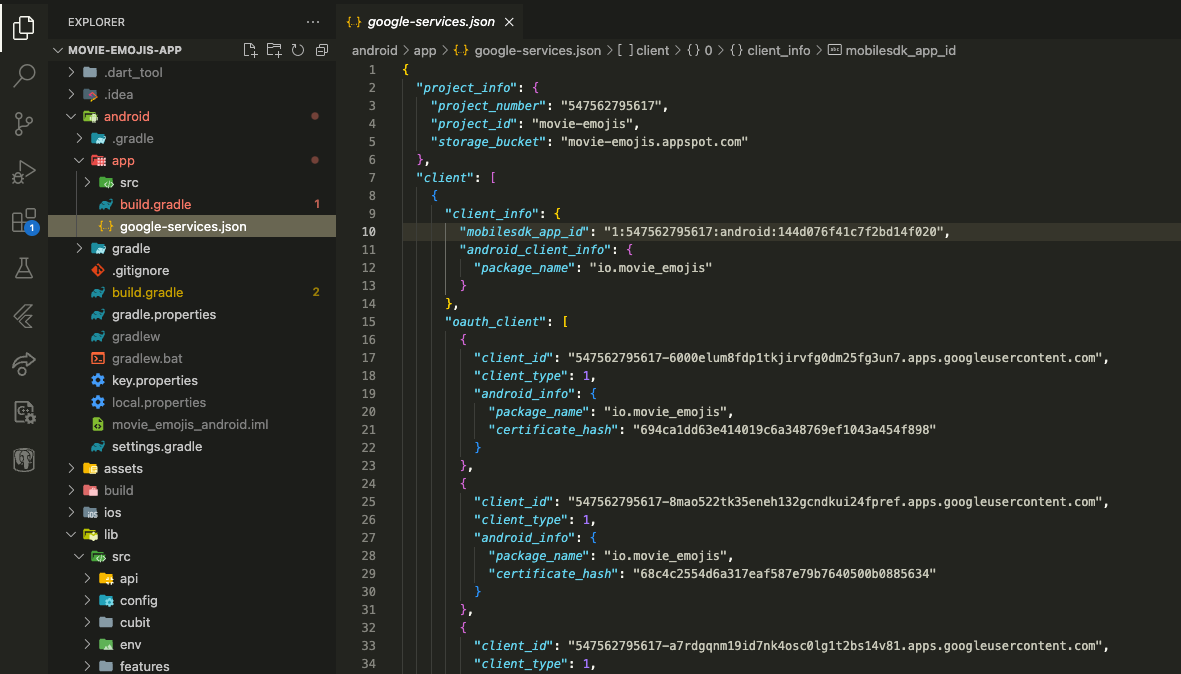Collapse the MOVIE-EMOJIS-APP root section
1181x674 pixels.
pyautogui.click(x=58, y=50)
